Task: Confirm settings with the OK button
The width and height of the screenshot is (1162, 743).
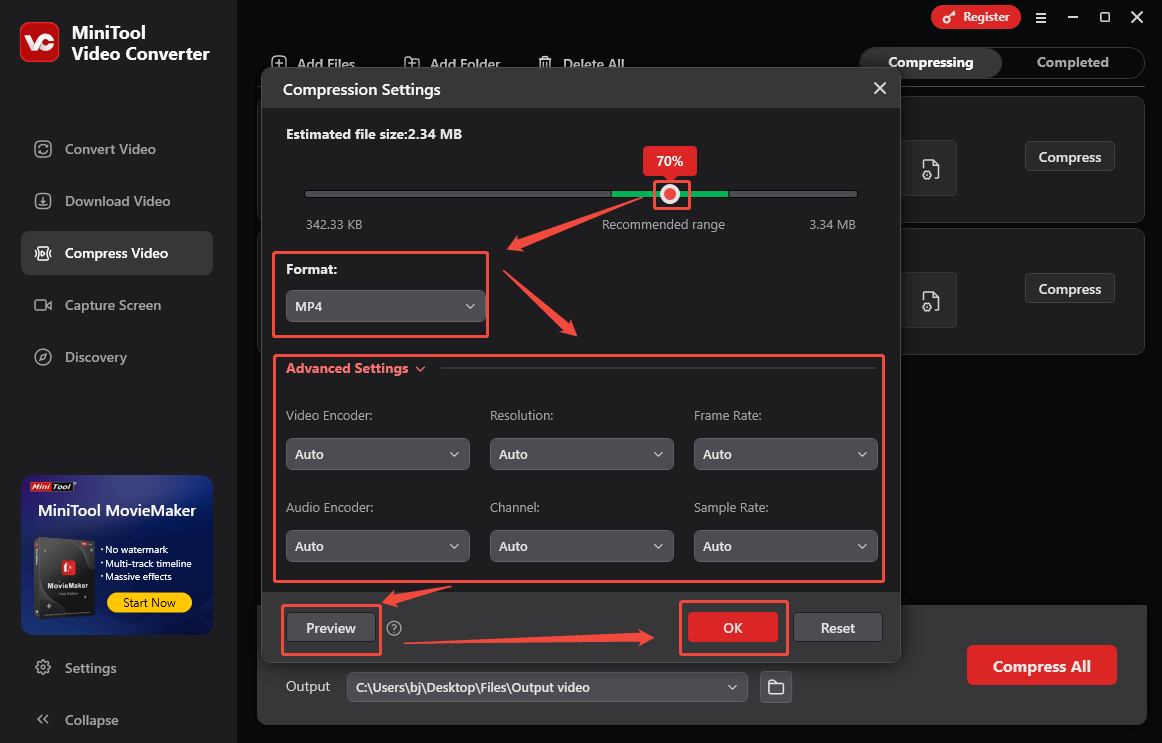Action: (733, 627)
